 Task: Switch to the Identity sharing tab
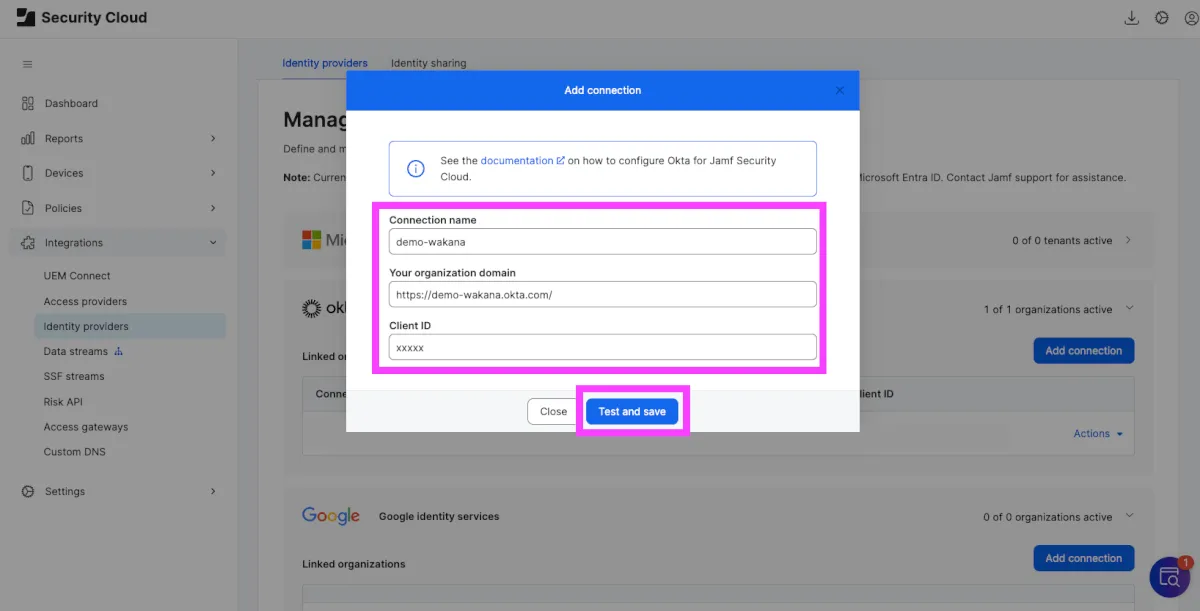click(428, 63)
